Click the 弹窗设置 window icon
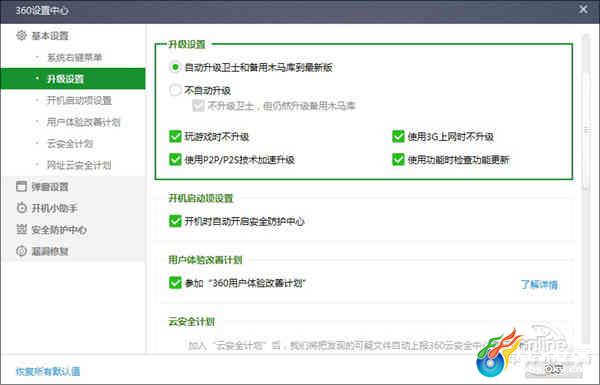 21,186
